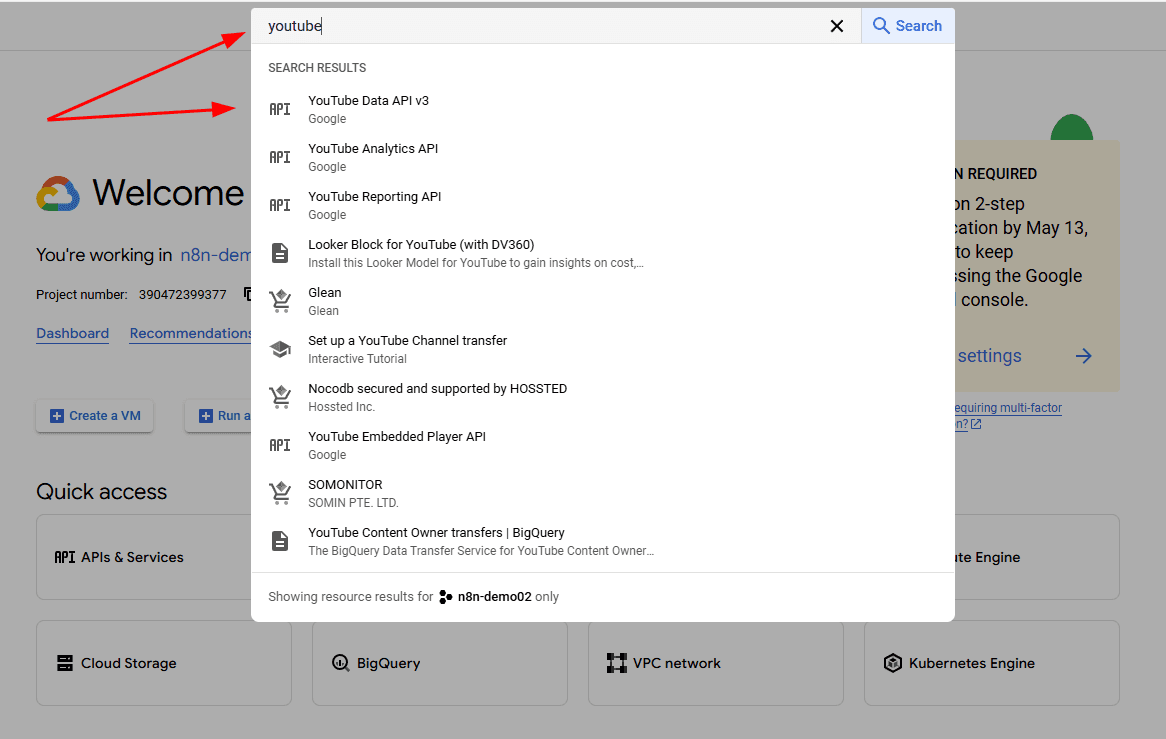This screenshot has width=1166, height=739.
Task: Click the VPC network icon
Action: (x=616, y=663)
